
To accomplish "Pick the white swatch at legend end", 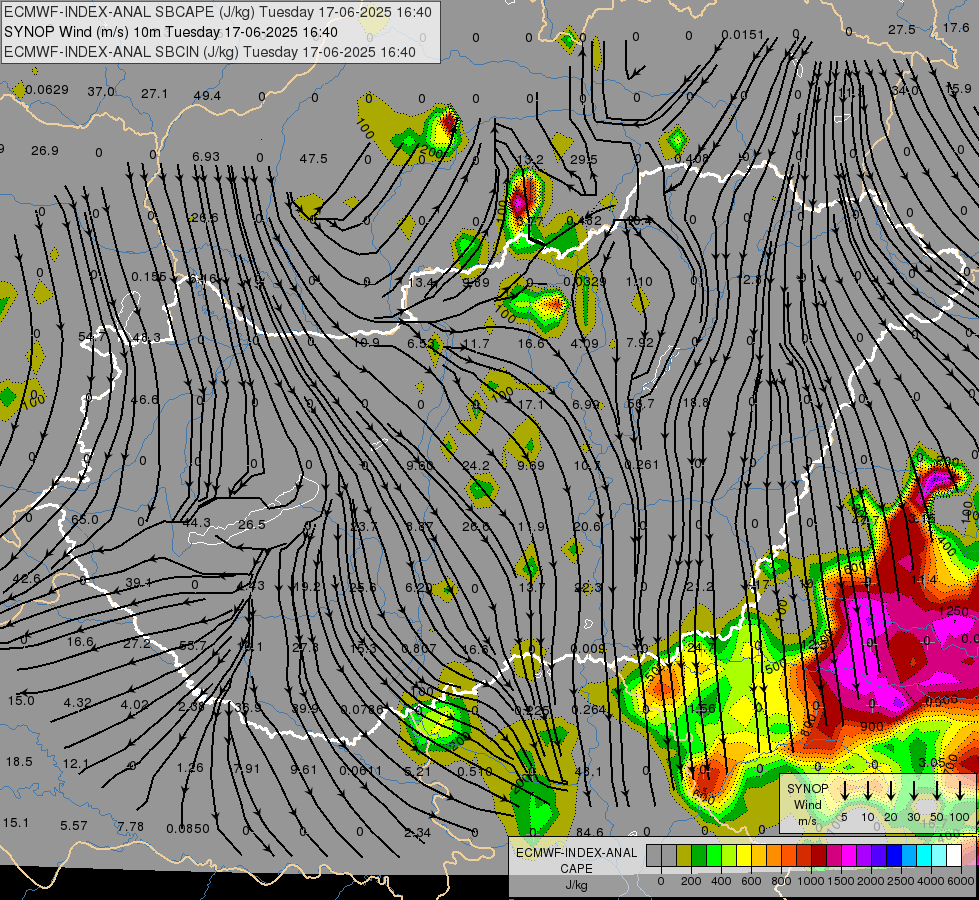I will tap(954, 856).
